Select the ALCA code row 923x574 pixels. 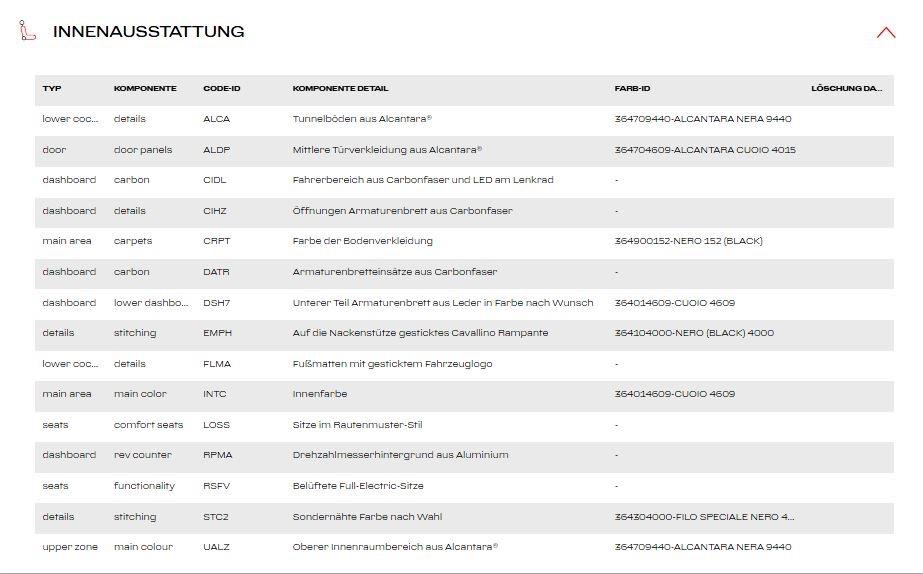[216, 119]
